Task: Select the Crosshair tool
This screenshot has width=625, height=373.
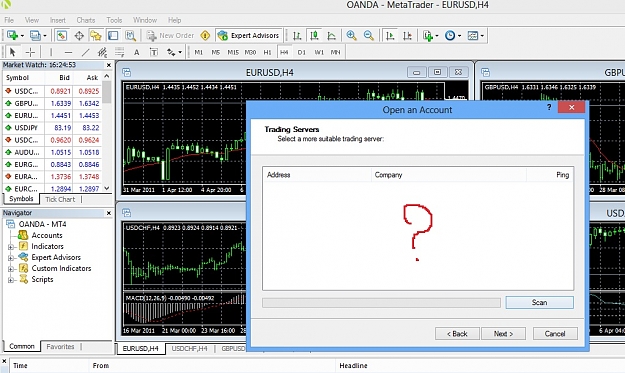Action: point(30,52)
